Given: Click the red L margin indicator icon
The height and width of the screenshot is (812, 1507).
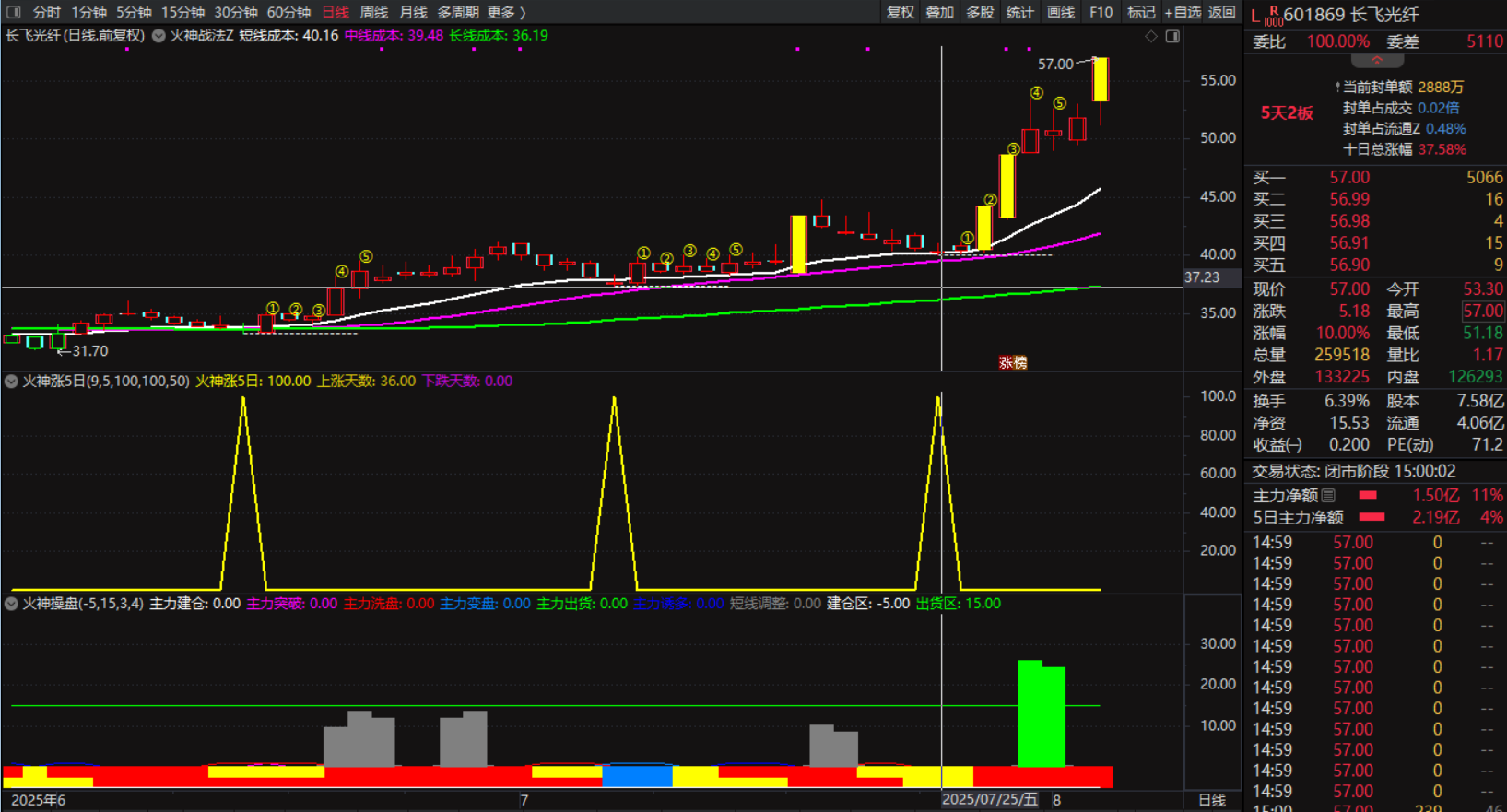Looking at the screenshot, I should point(1254,15).
